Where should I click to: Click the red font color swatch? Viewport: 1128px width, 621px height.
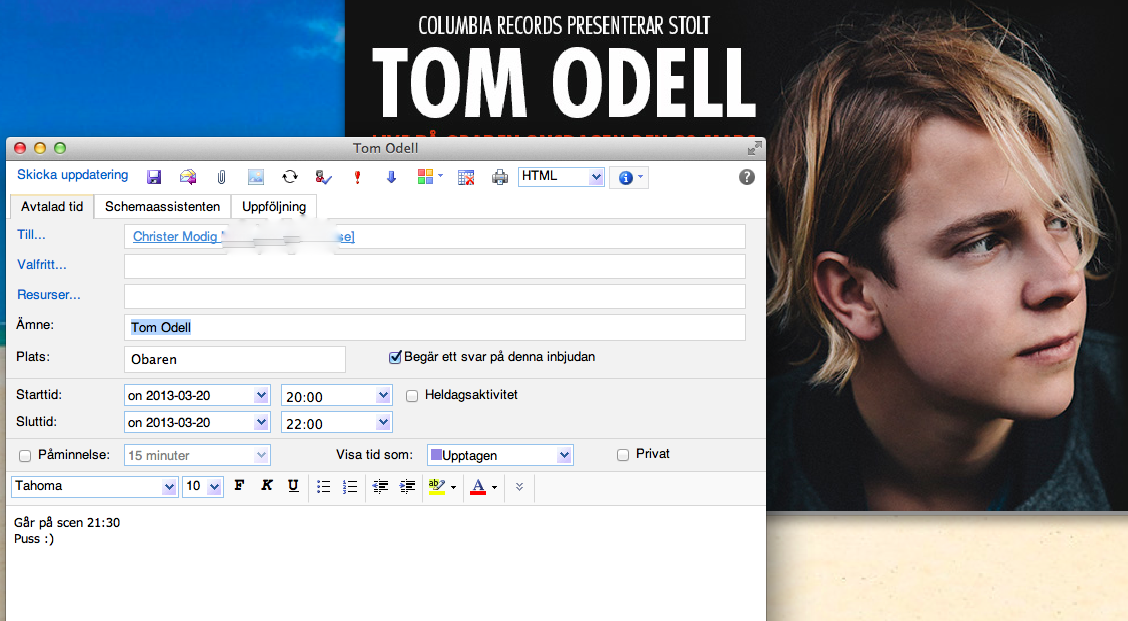pos(478,487)
